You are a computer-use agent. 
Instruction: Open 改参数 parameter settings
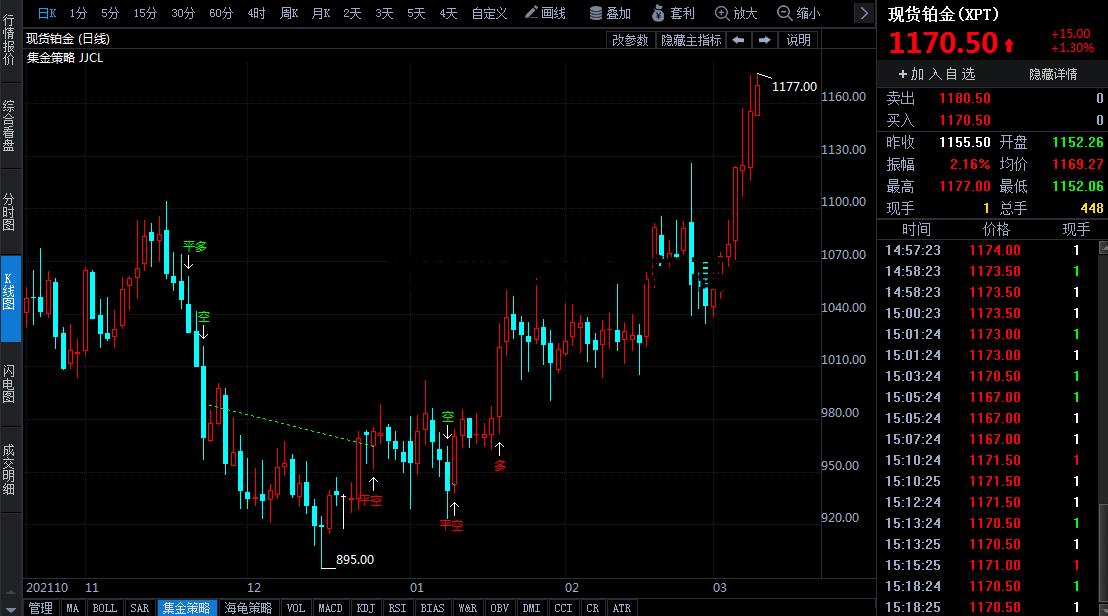(x=630, y=40)
